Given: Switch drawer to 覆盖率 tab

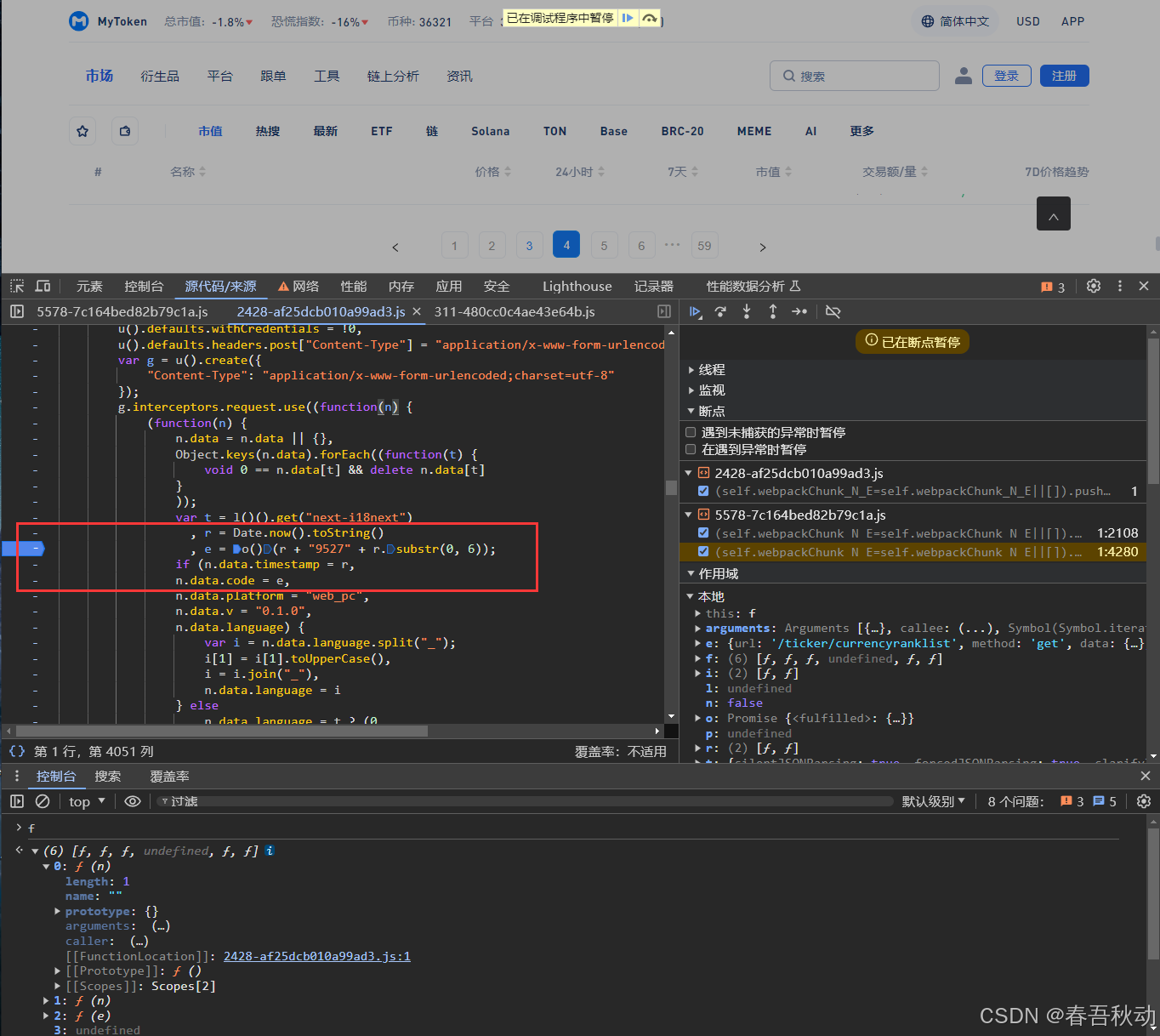Looking at the screenshot, I should 170,776.
